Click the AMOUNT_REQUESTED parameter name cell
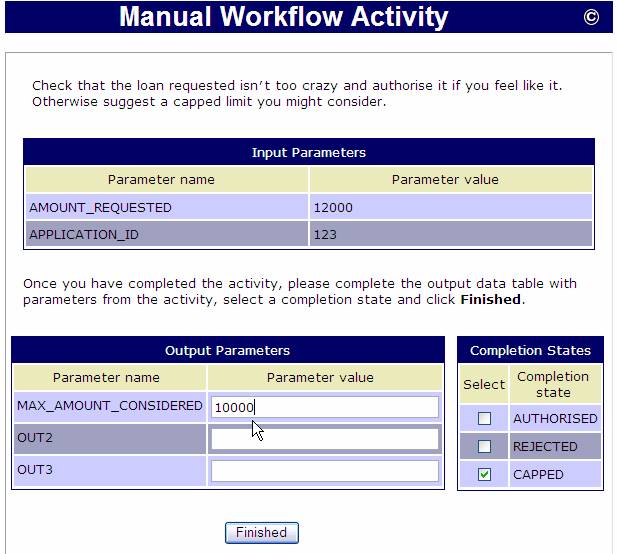 [166, 208]
